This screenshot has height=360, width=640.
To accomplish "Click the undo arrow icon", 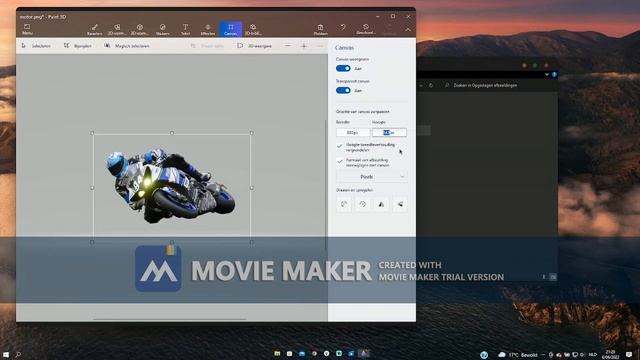I will (343, 27).
